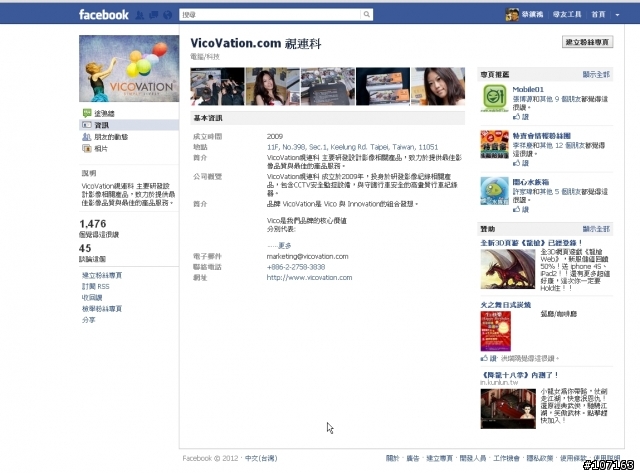The image size is (640, 473).
Task: Open Mobile01 page title link
Action: (x=528, y=89)
